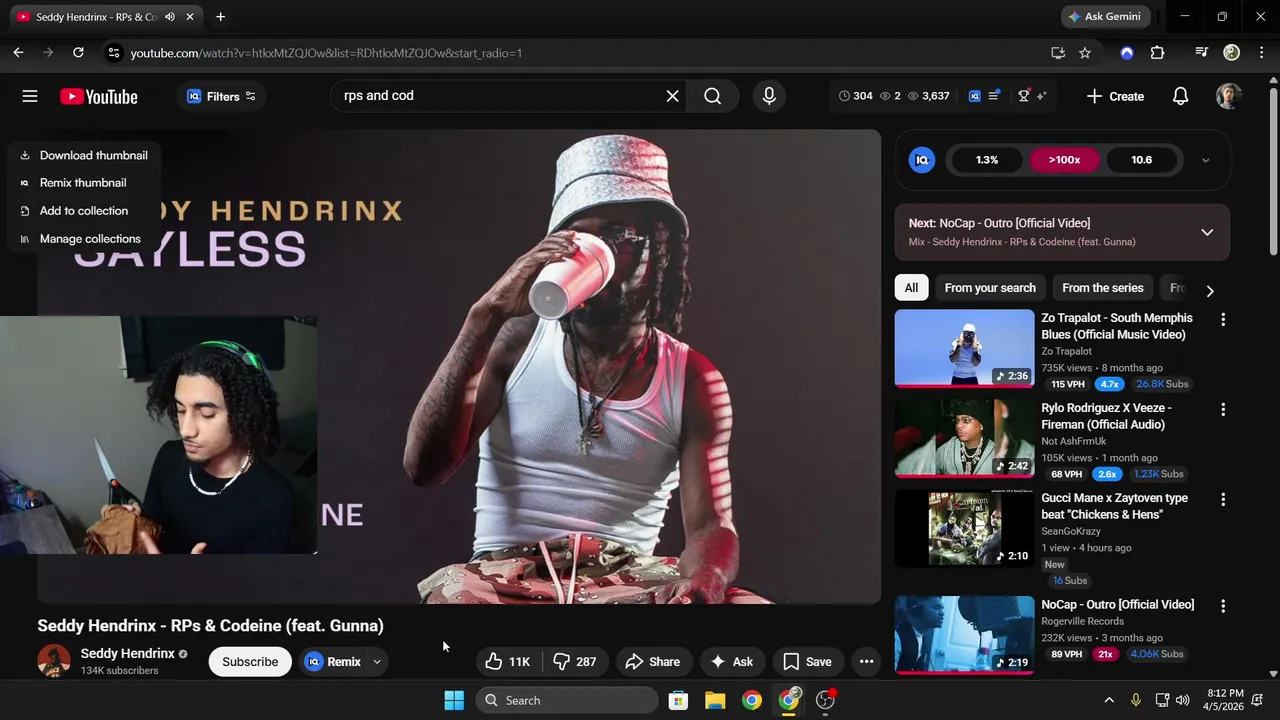Click the sparkle AI icon in the stats bar
Viewport: 1280px width, 720px height.
tap(1042, 96)
